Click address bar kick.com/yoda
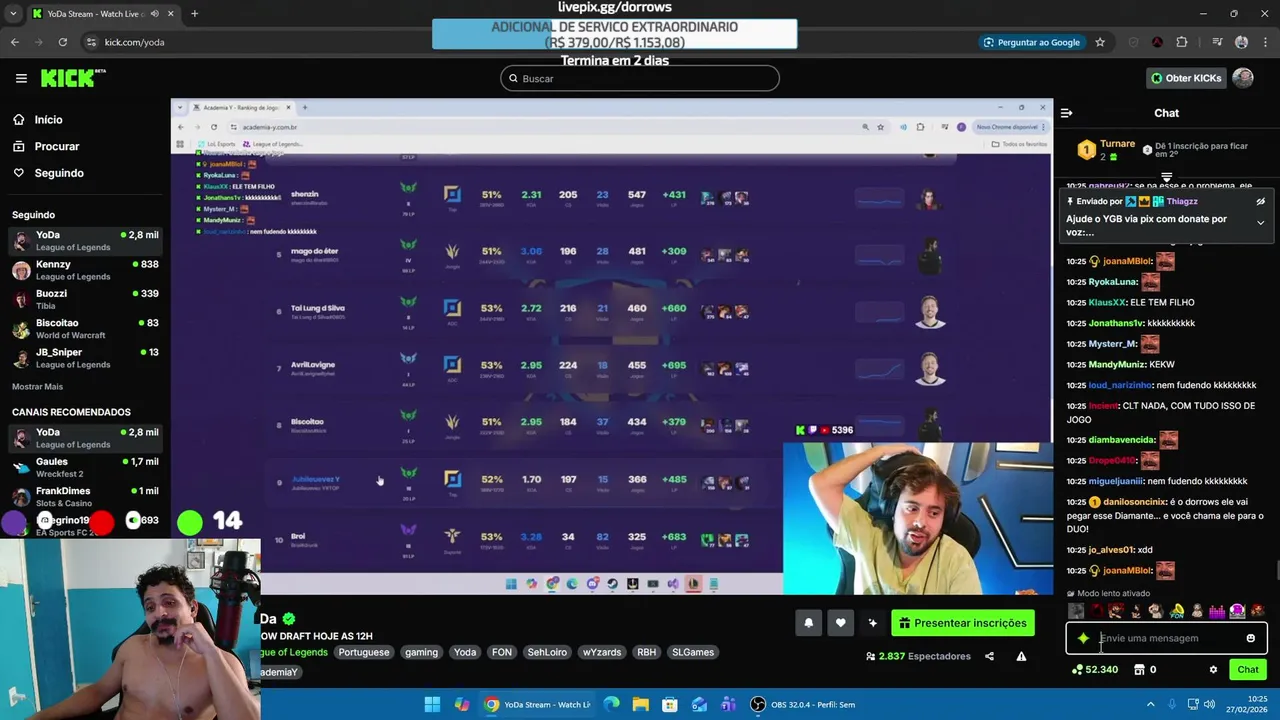This screenshot has width=1280, height=720. click(x=134, y=42)
